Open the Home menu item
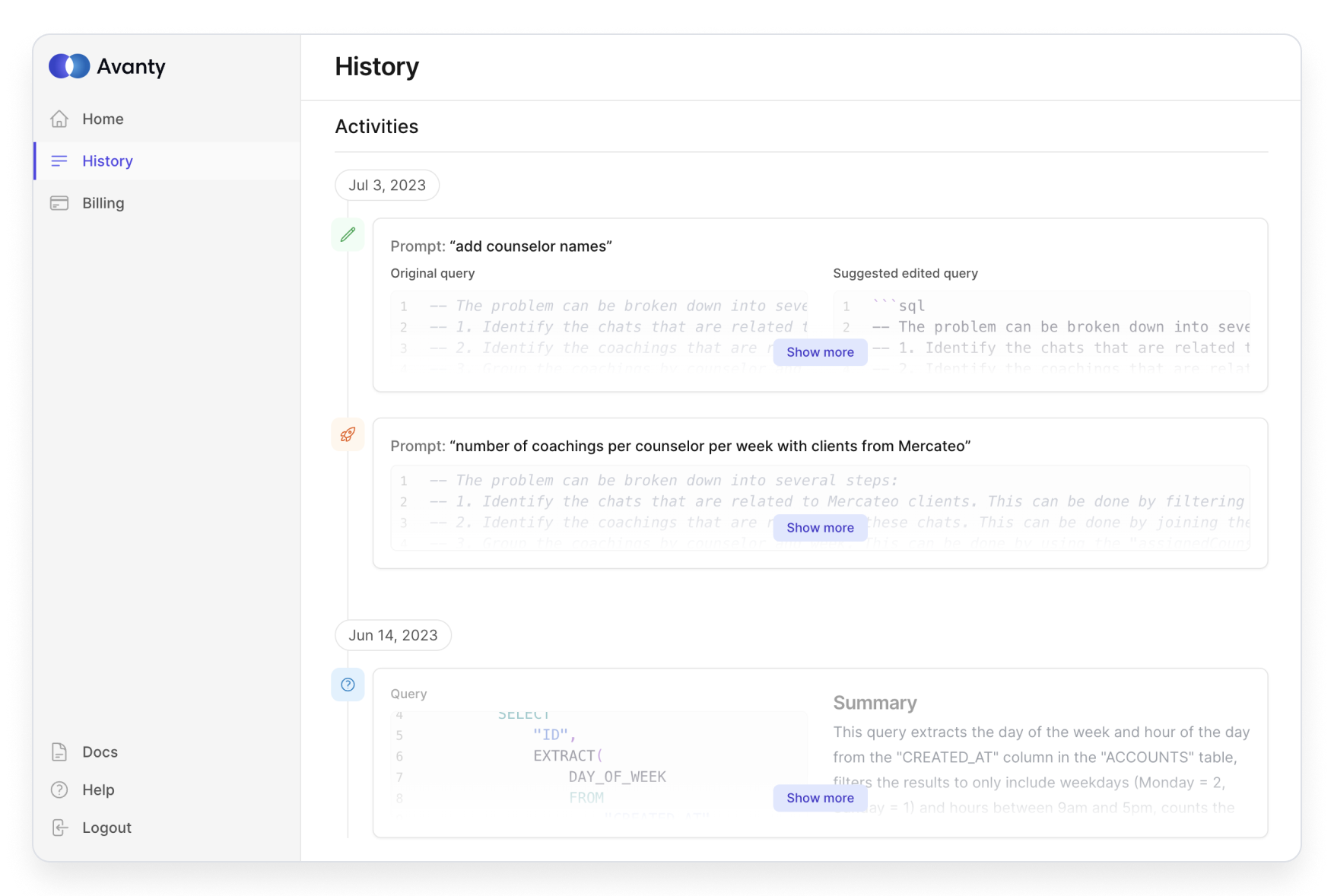This screenshot has width=1334, height=896. pos(167,119)
